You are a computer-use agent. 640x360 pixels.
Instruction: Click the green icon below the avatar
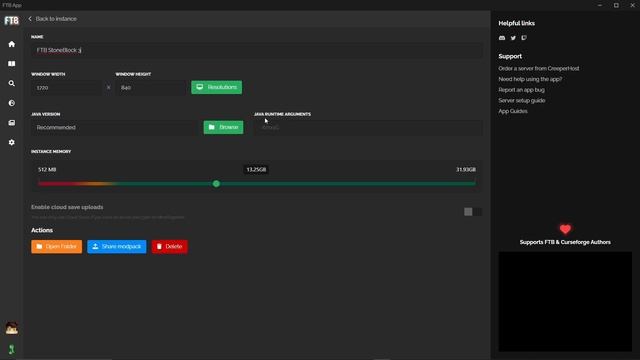pyautogui.click(x=11, y=349)
